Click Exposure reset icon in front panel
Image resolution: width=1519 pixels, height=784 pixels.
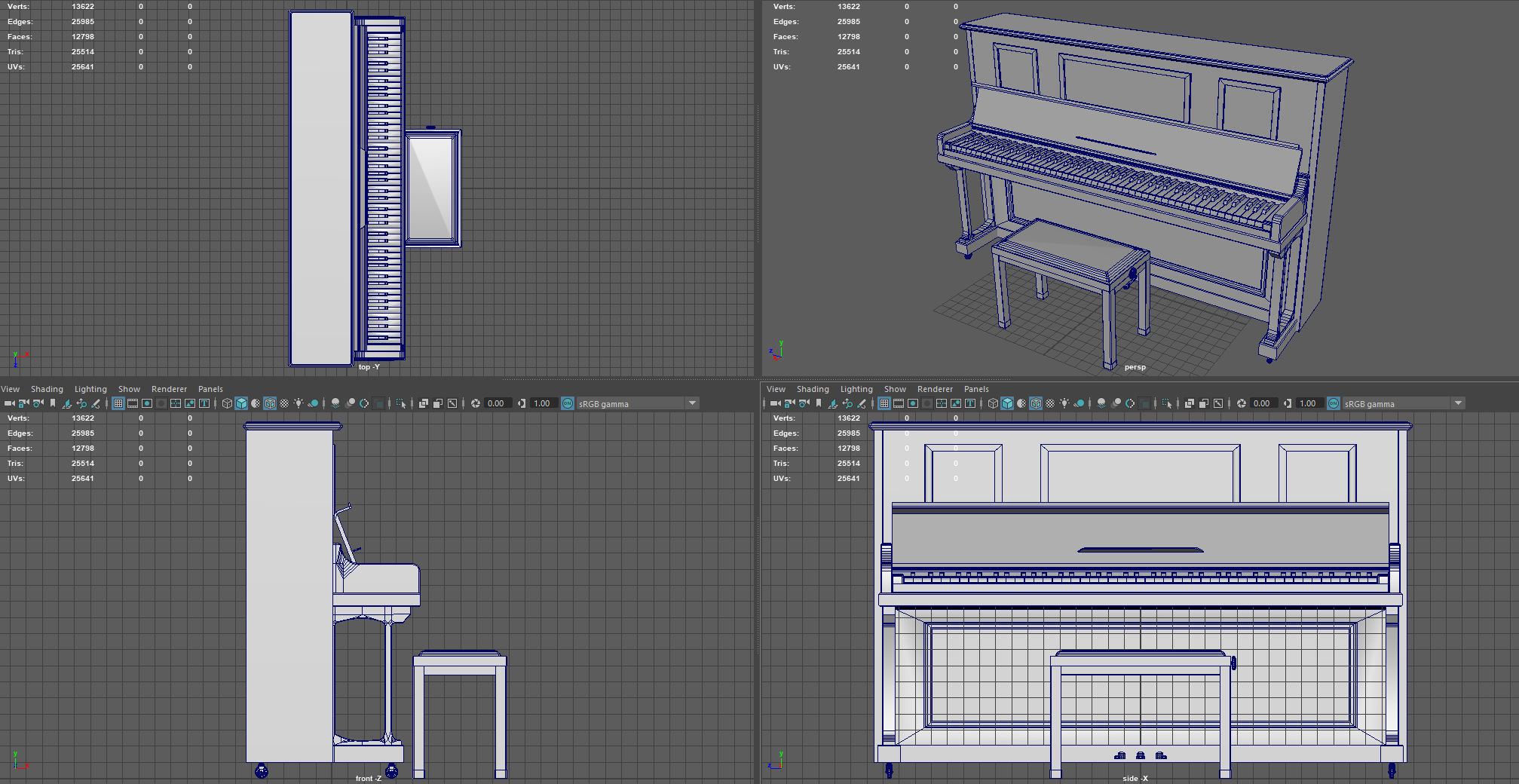point(476,403)
